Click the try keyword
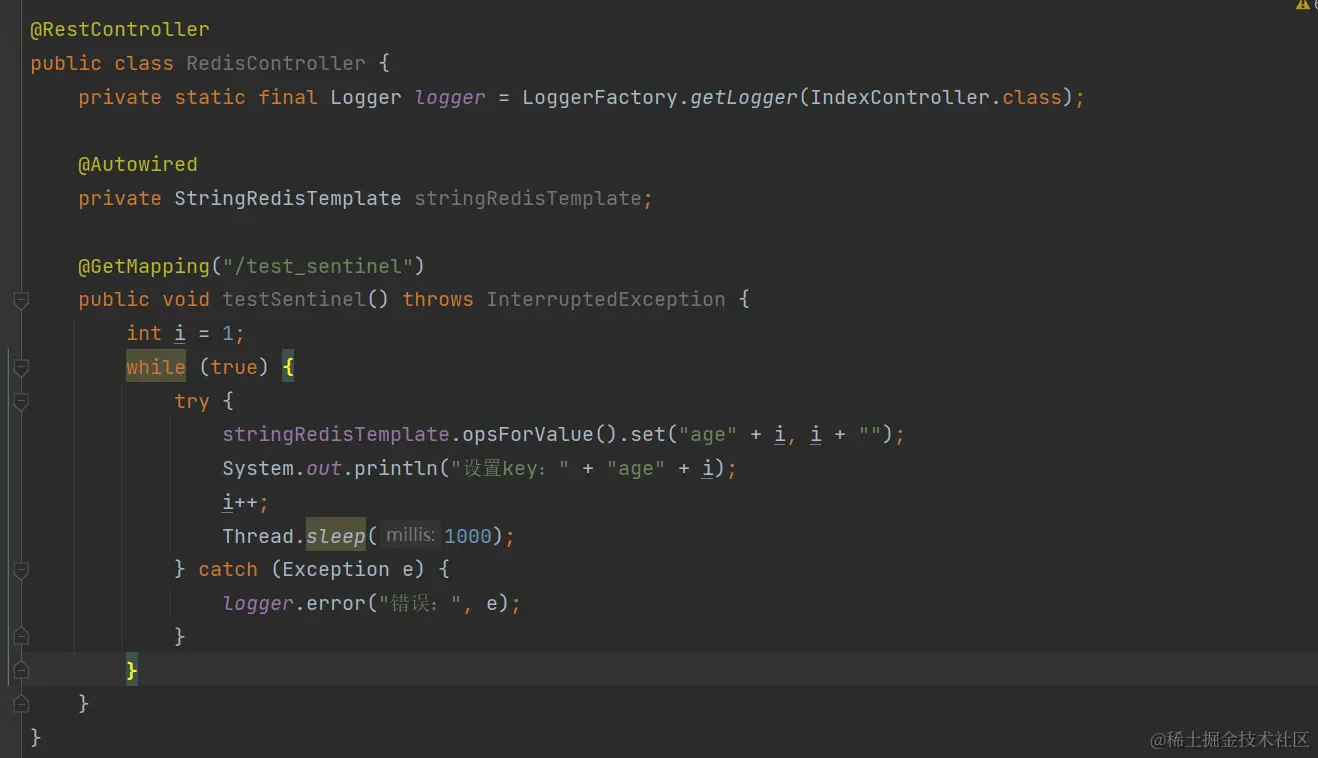Screen dimensions: 1318x758 pyautogui.click(x=192, y=401)
